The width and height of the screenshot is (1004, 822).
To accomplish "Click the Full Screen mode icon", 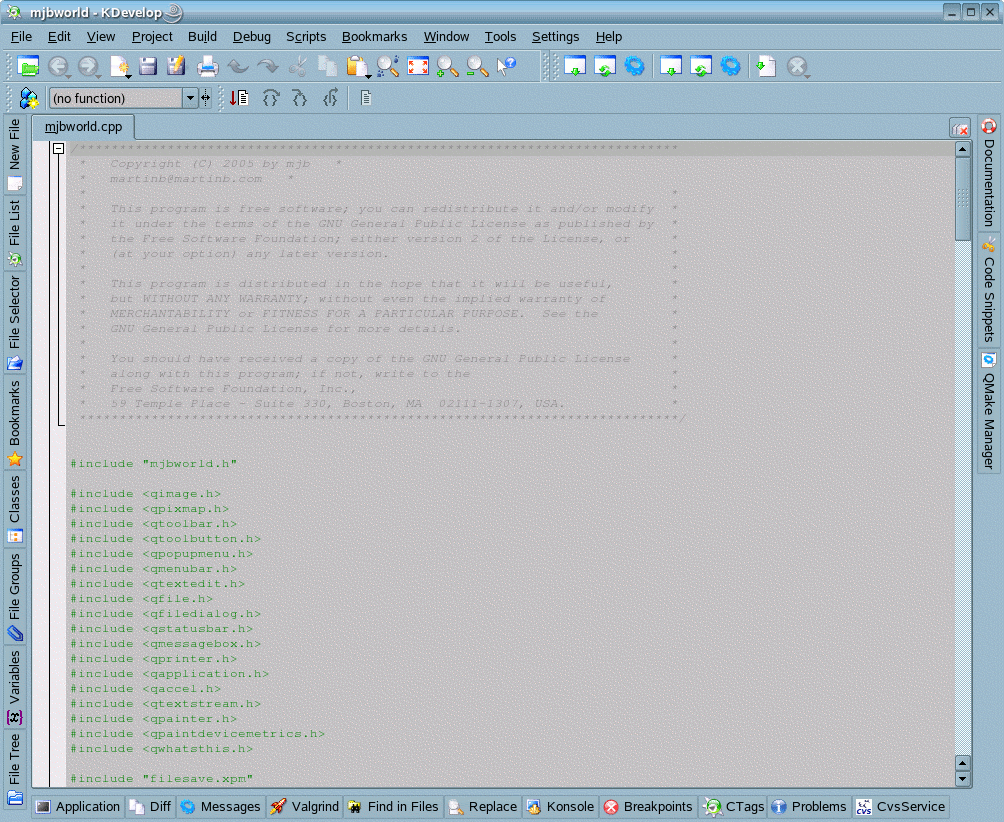I will pos(417,67).
